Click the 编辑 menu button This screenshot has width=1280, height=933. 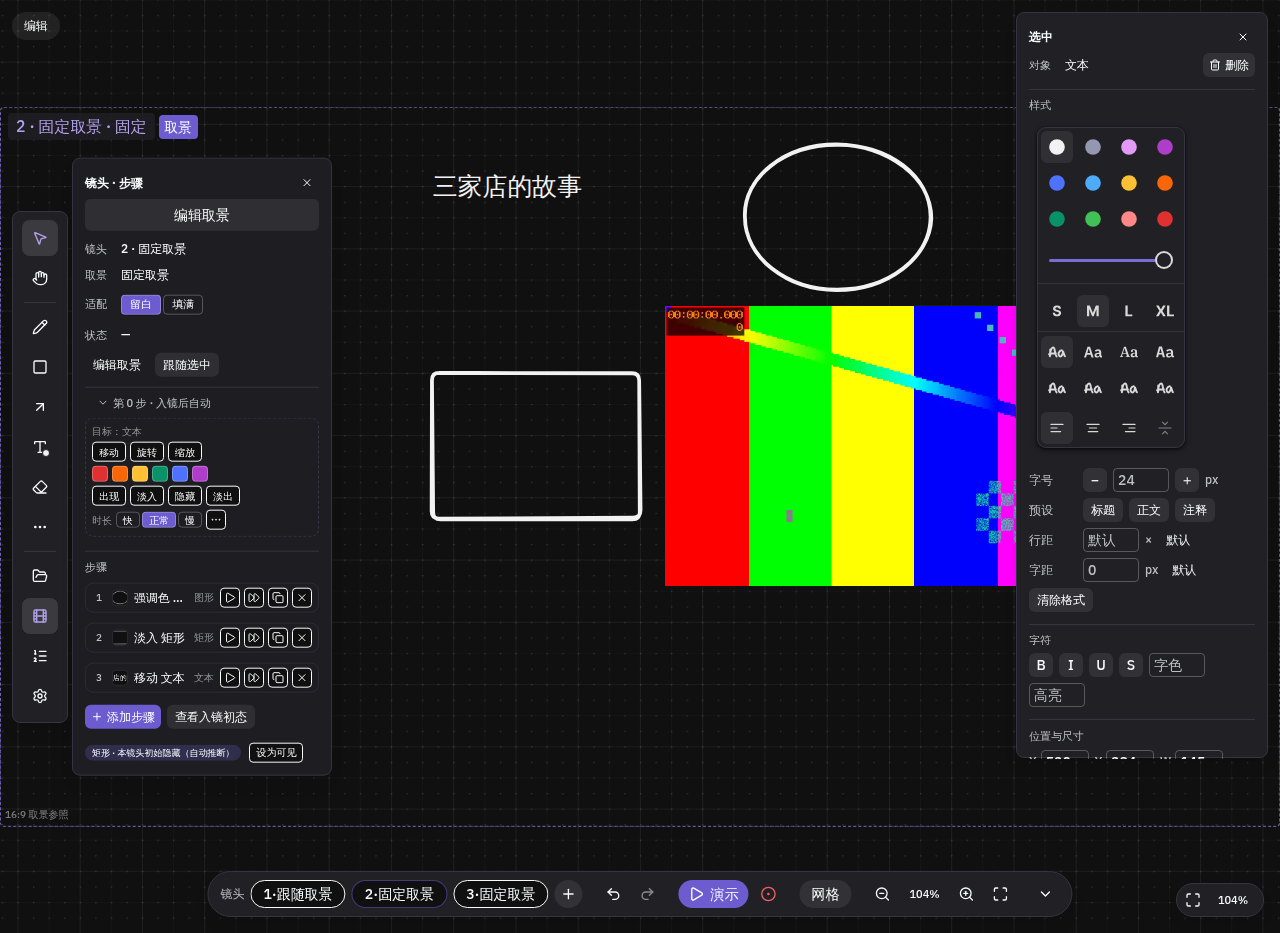[x=36, y=26]
